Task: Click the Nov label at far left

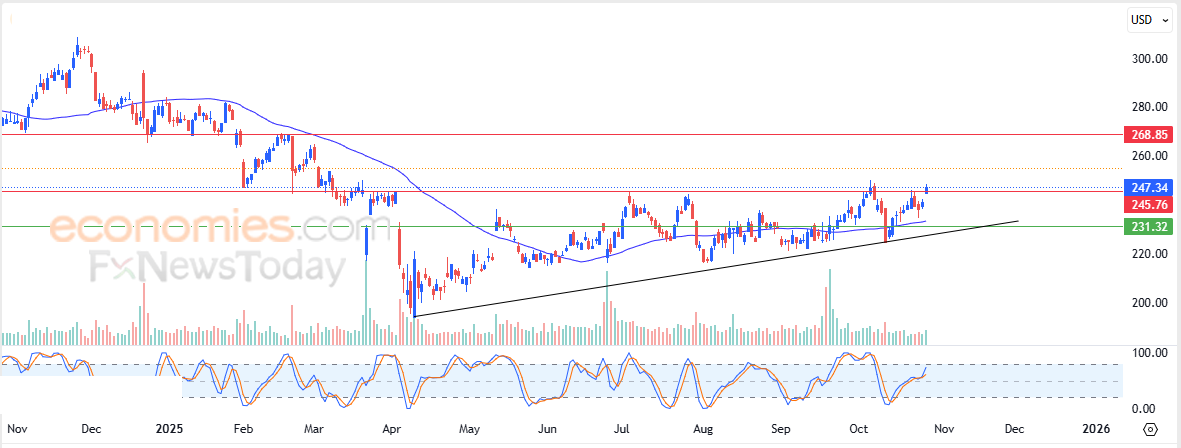Action: (x=17, y=428)
